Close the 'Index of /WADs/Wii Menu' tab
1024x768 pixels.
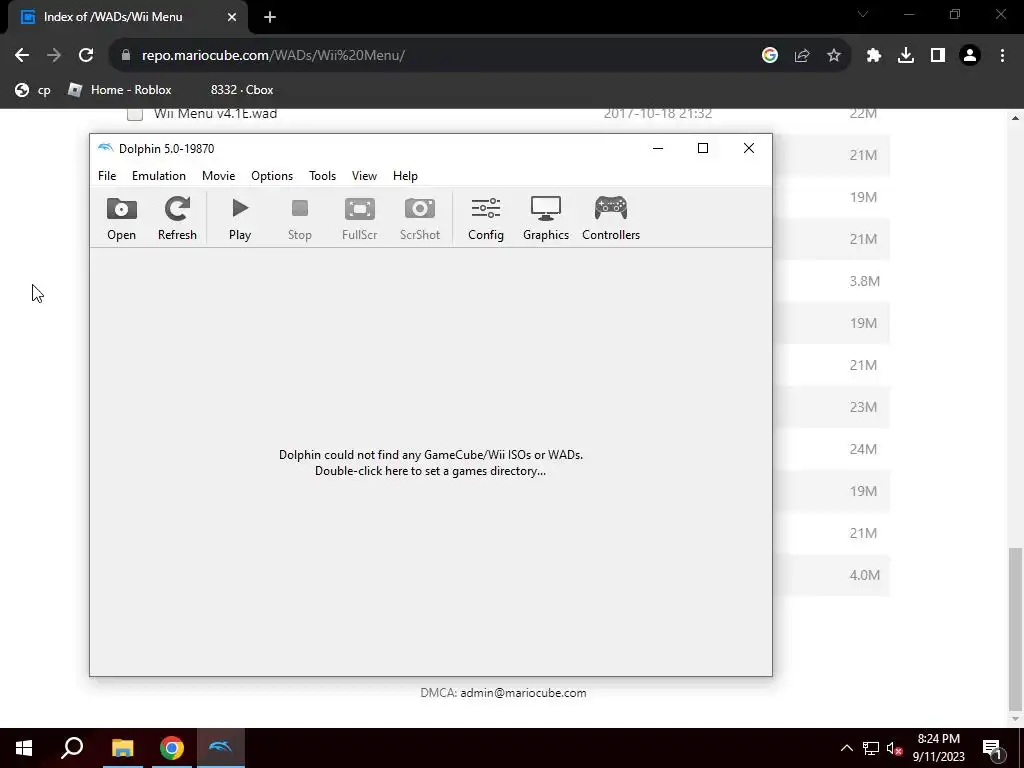click(232, 17)
